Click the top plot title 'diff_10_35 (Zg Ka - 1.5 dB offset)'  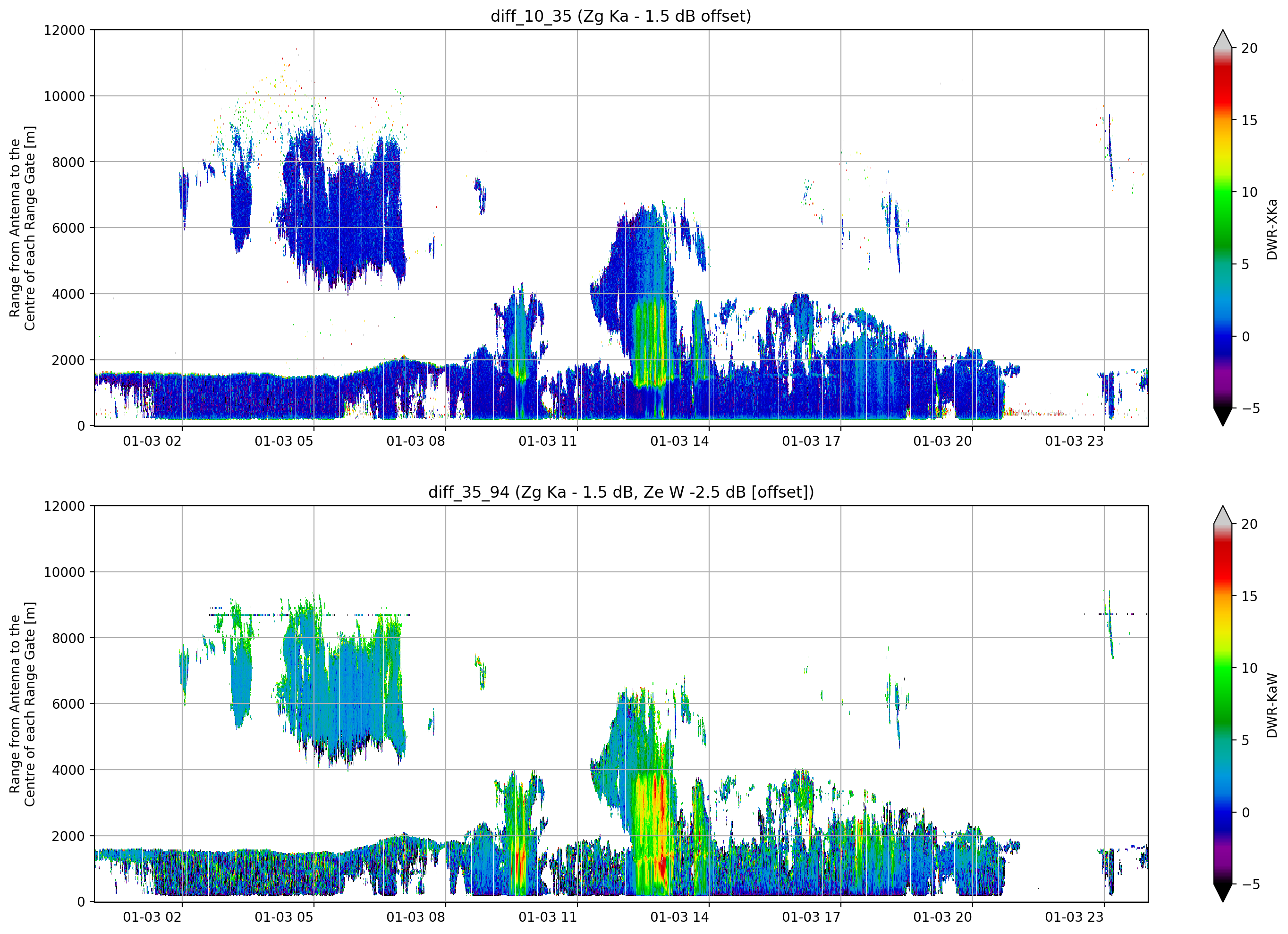tap(621, 16)
